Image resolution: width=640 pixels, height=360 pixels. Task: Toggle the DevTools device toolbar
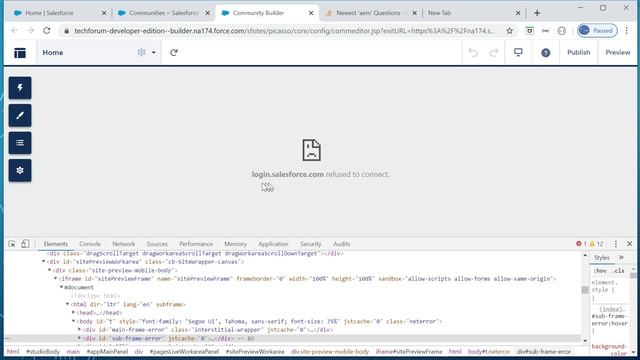point(25,244)
